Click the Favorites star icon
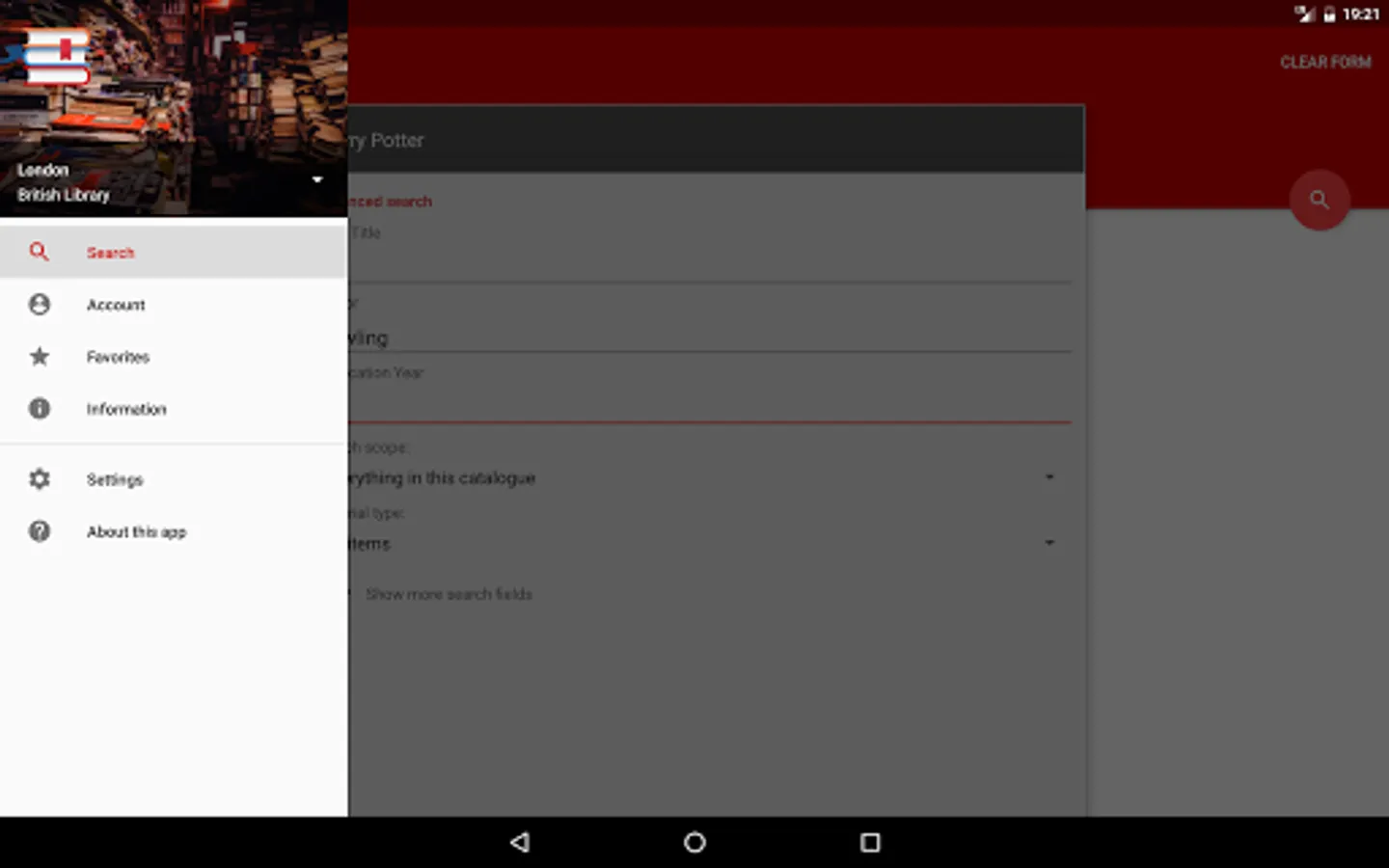The width and height of the screenshot is (1389, 868). click(x=39, y=357)
